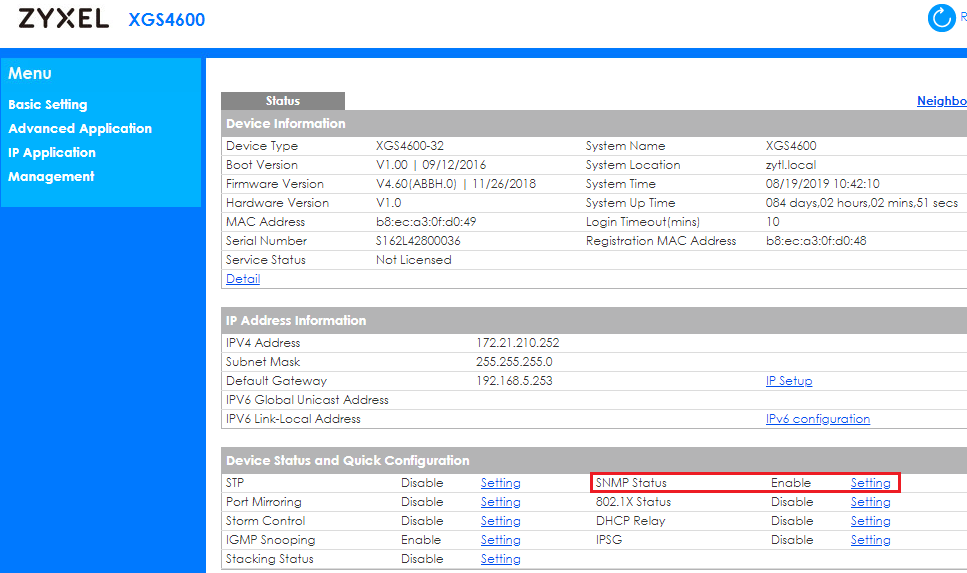Open the IP Application menu
The image size is (967, 573).
click(x=52, y=153)
